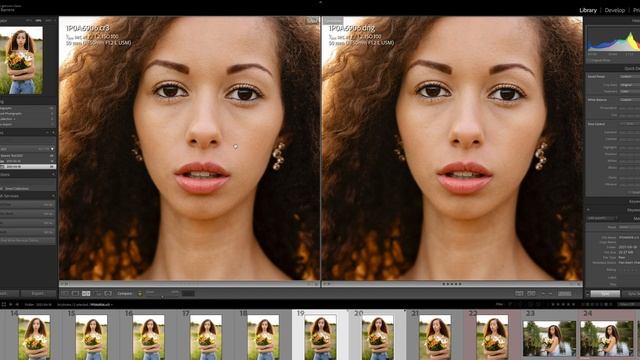Toggle the Link Focus lock icon

click(x=140, y=293)
